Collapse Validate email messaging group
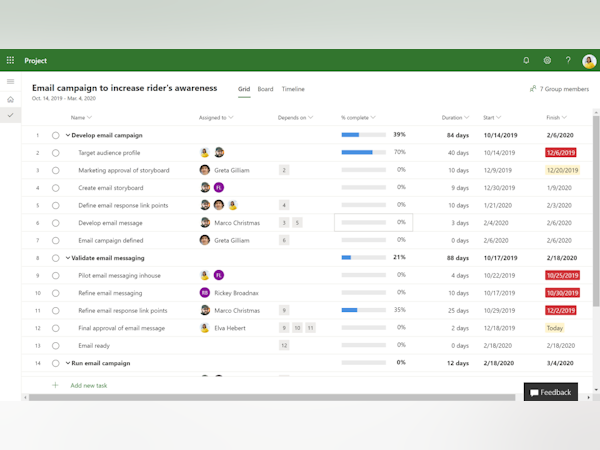Screen dimensions: 600x450 tap(68, 258)
